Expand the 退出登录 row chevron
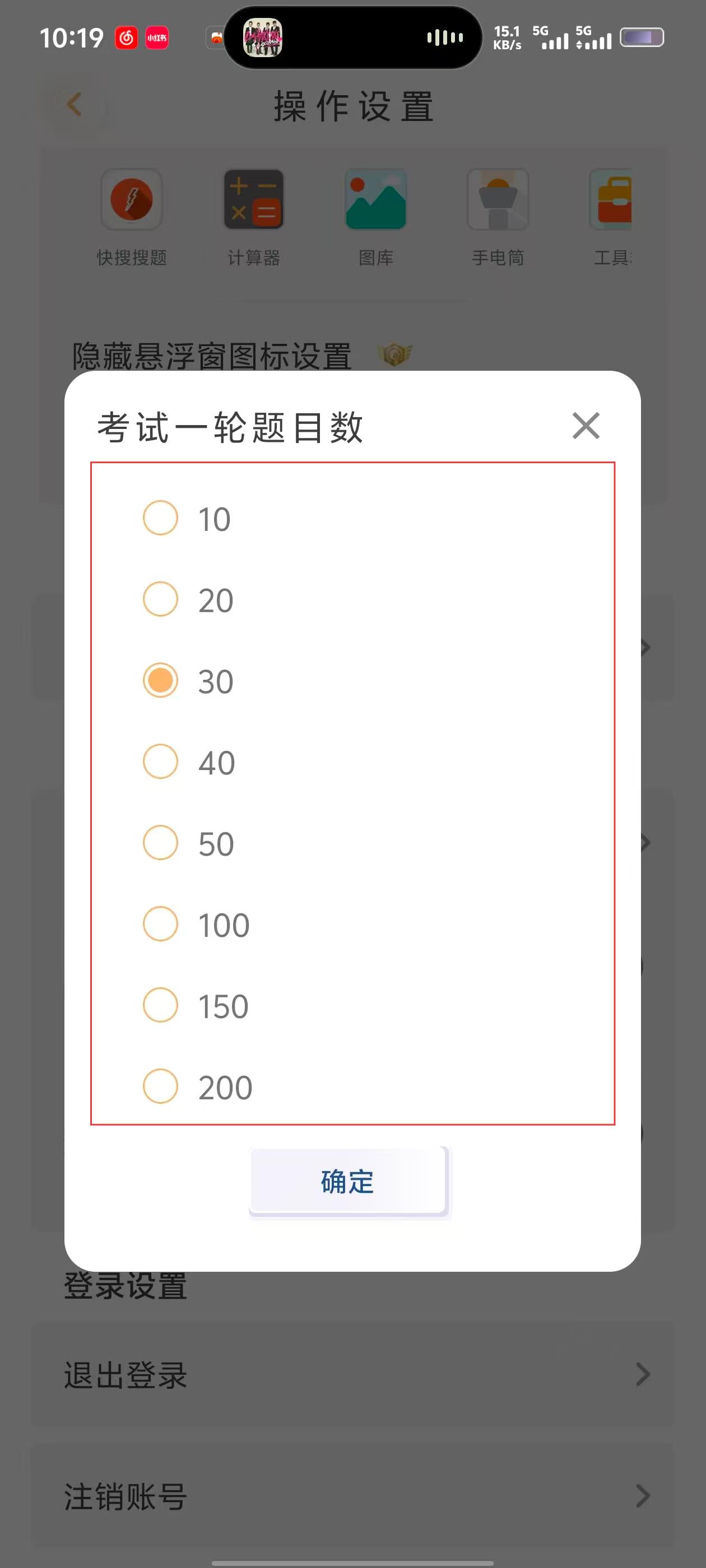 point(643,1374)
